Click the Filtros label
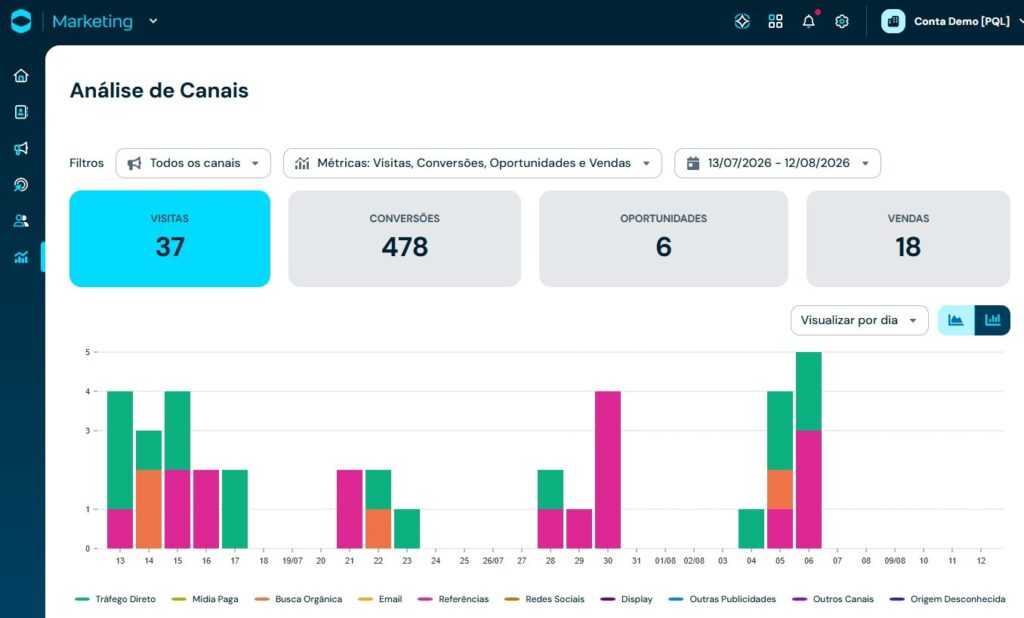The height and width of the screenshot is (618, 1024). point(86,163)
